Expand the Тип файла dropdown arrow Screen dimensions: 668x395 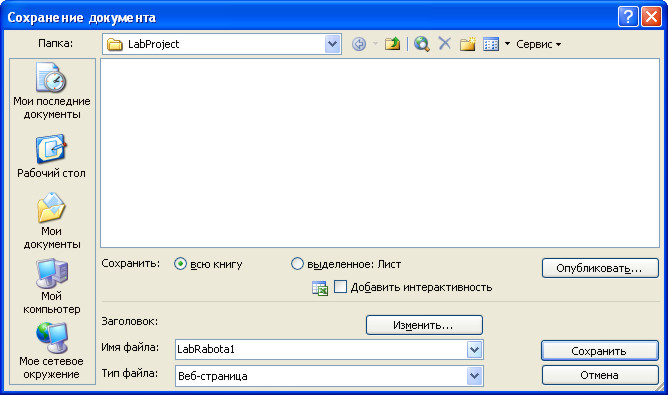(x=475, y=376)
